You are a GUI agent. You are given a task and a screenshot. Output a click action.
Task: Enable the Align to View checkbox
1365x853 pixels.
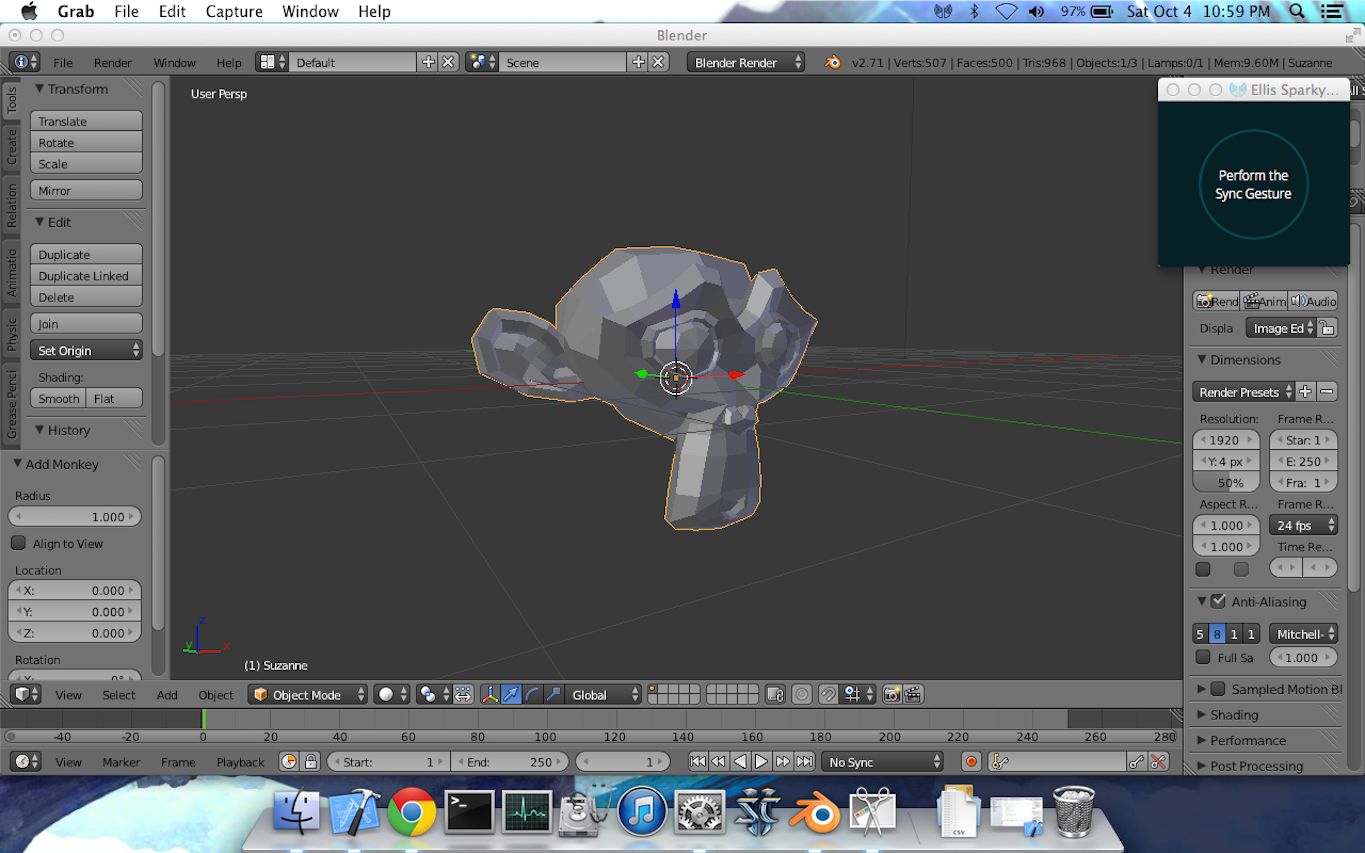[x=18, y=543]
